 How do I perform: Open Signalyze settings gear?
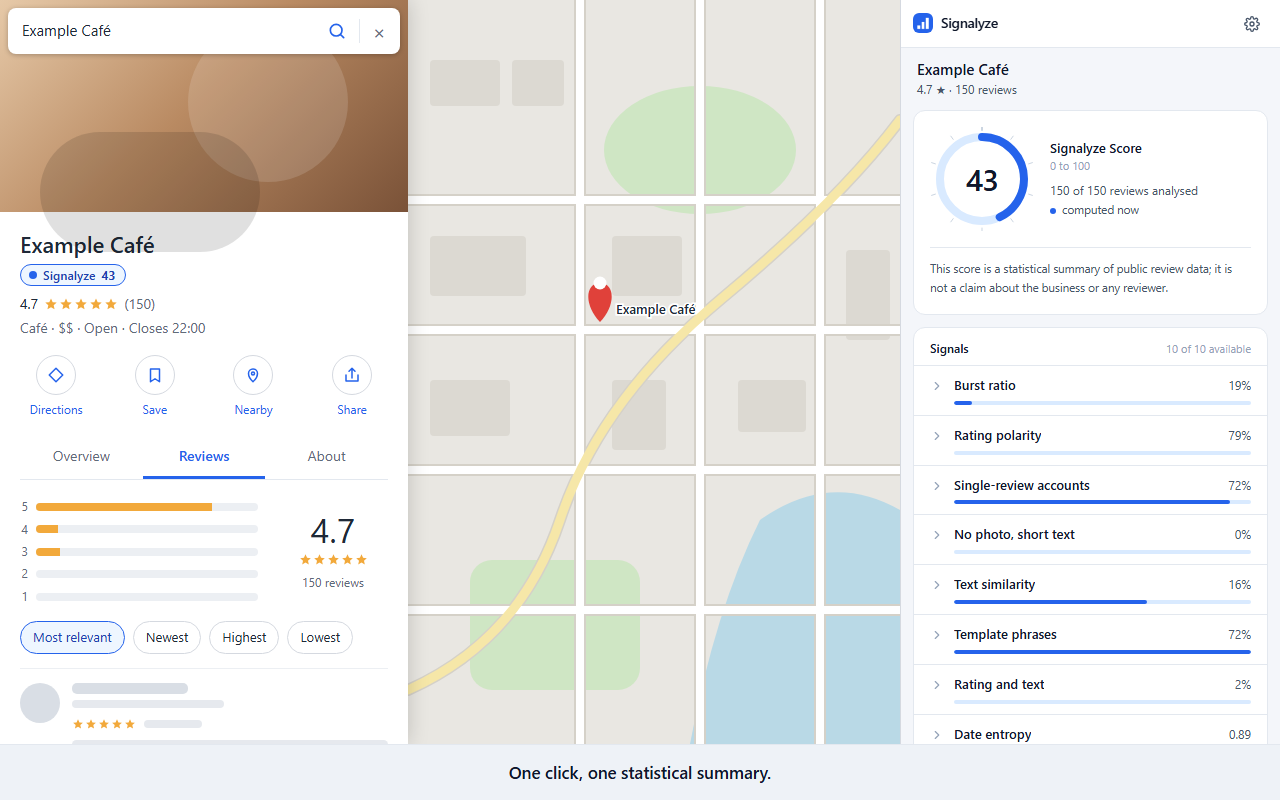pyautogui.click(x=1252, y=24)
